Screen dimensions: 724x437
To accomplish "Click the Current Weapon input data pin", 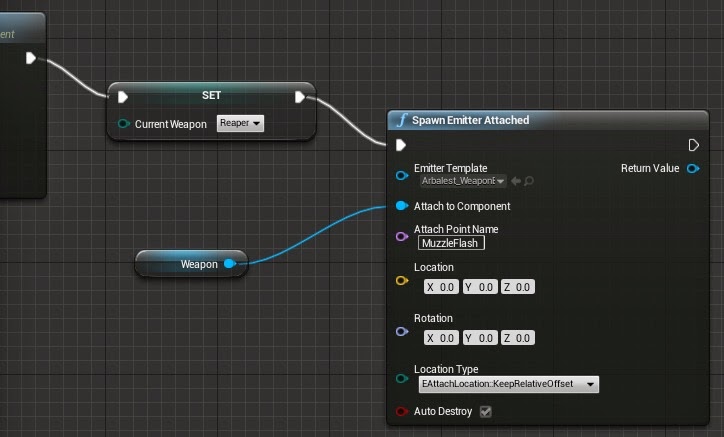I will [123, 123].
